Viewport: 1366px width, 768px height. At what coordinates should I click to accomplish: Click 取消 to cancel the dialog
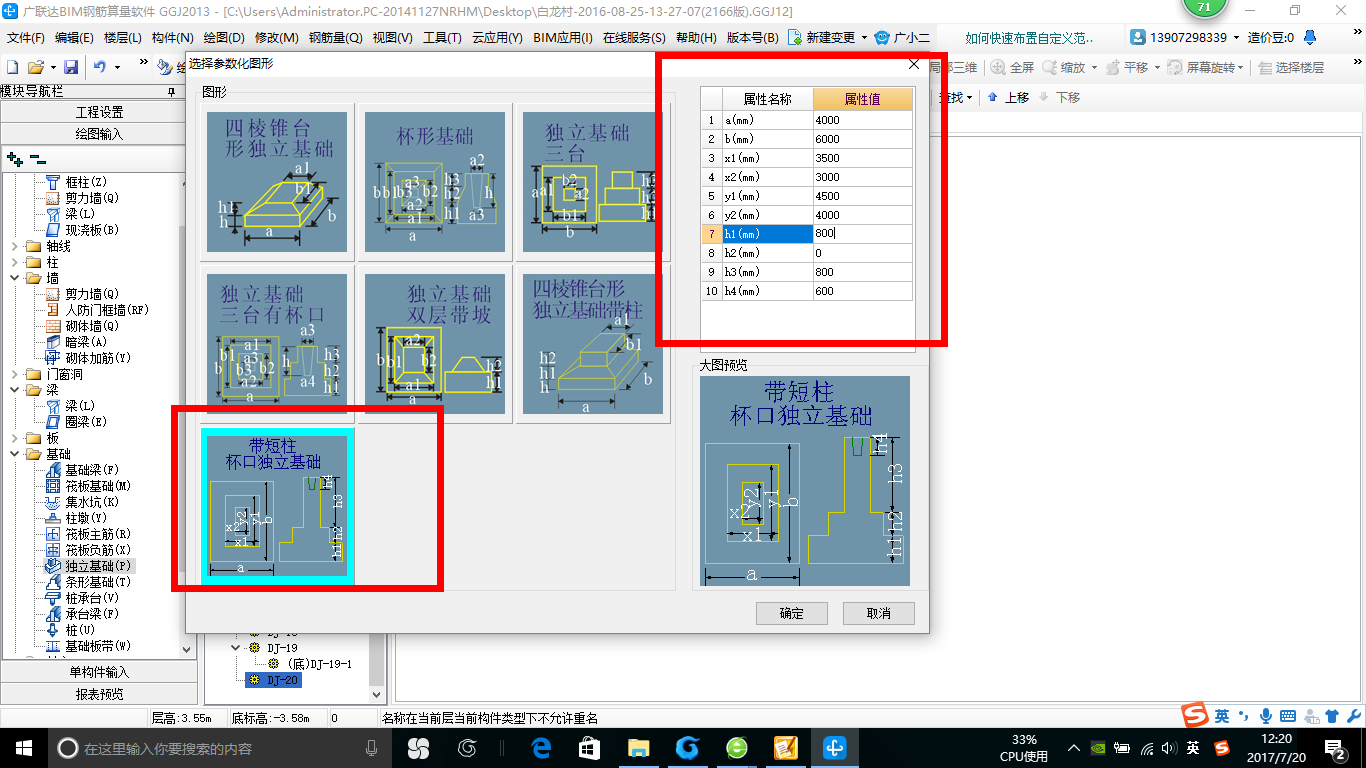(878, 613)
